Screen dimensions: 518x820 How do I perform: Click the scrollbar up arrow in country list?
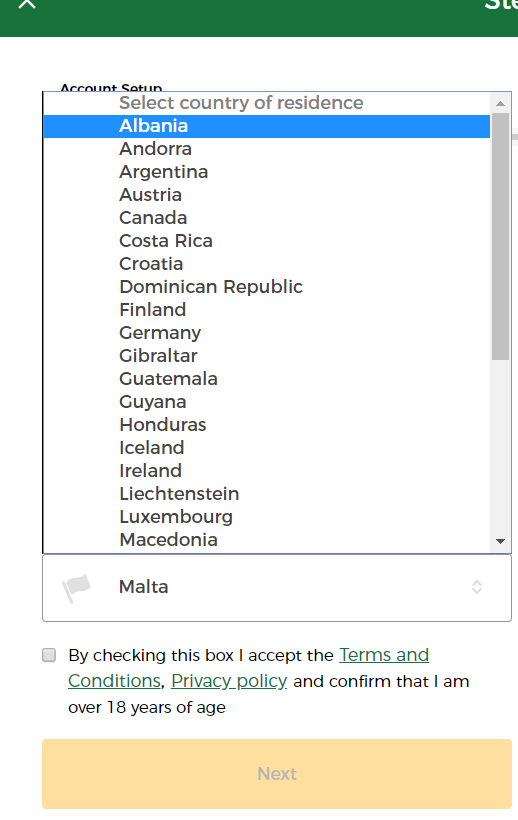pos(500,103)
